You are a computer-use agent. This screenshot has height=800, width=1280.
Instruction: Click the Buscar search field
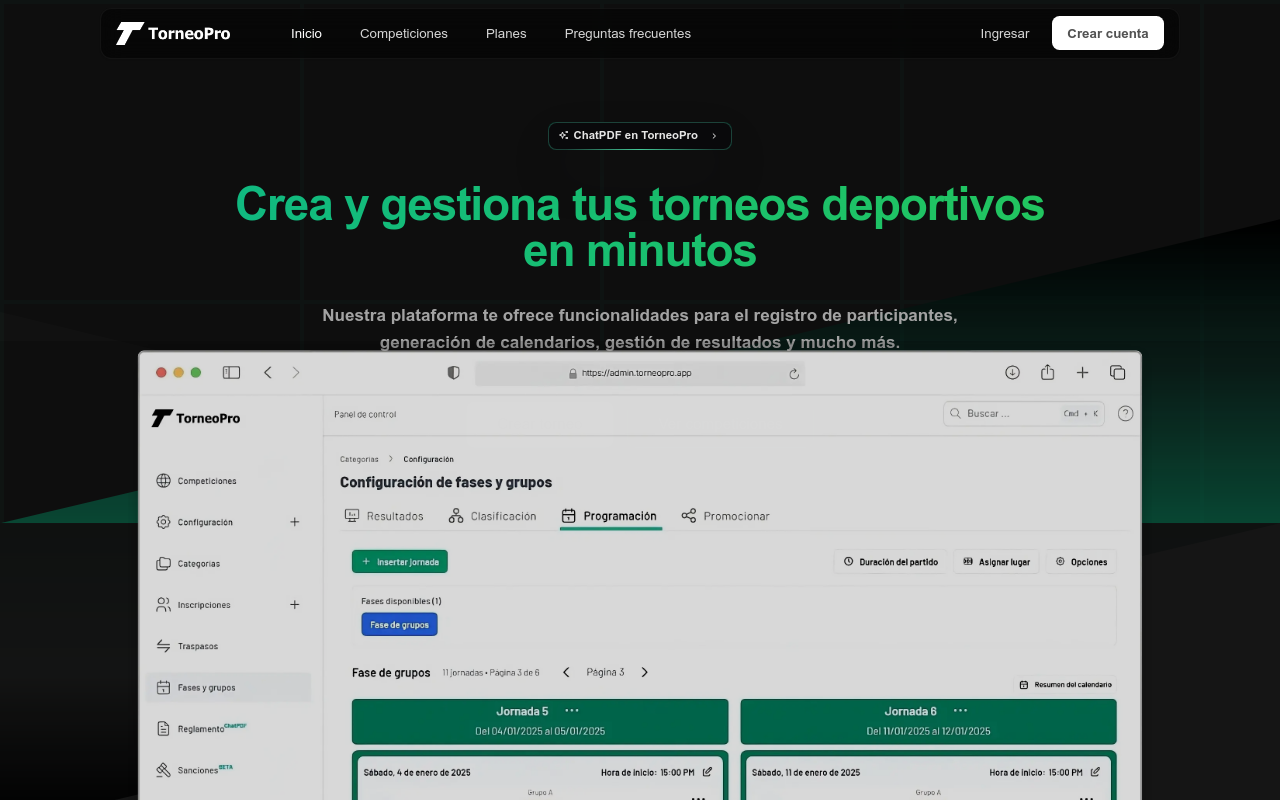(1024, 413)
